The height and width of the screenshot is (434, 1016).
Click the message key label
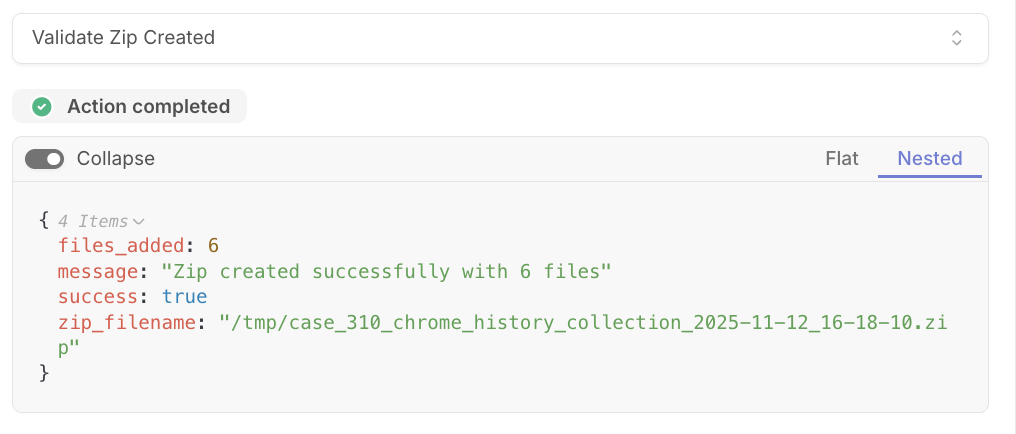[95, 271]
